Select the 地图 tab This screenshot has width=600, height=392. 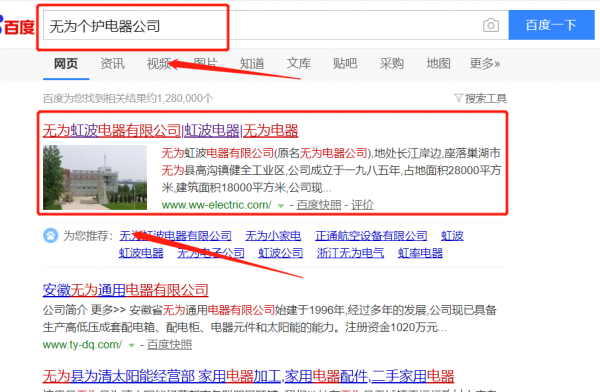439,64
